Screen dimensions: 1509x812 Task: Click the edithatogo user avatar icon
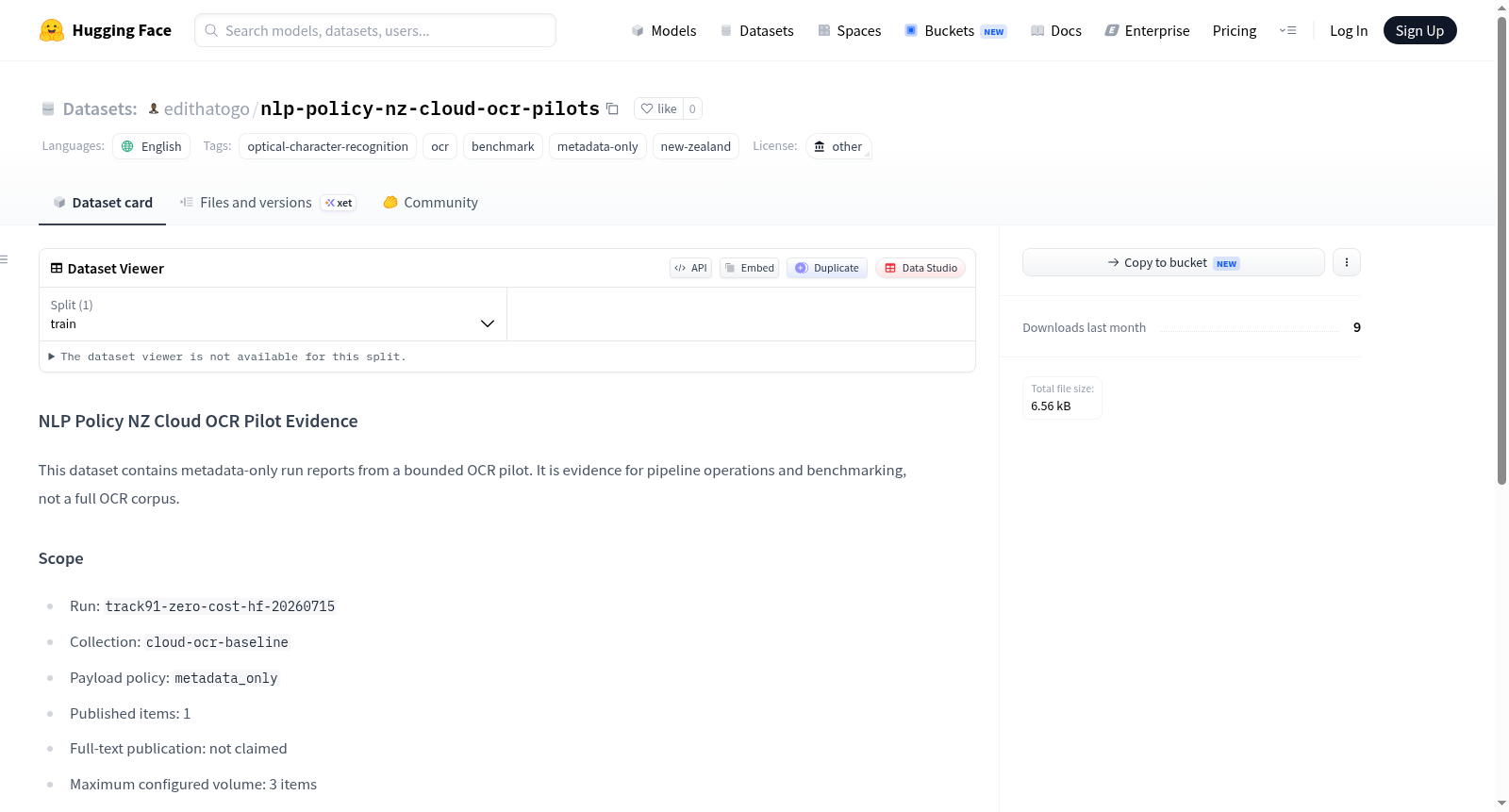[x=154, y=108]
